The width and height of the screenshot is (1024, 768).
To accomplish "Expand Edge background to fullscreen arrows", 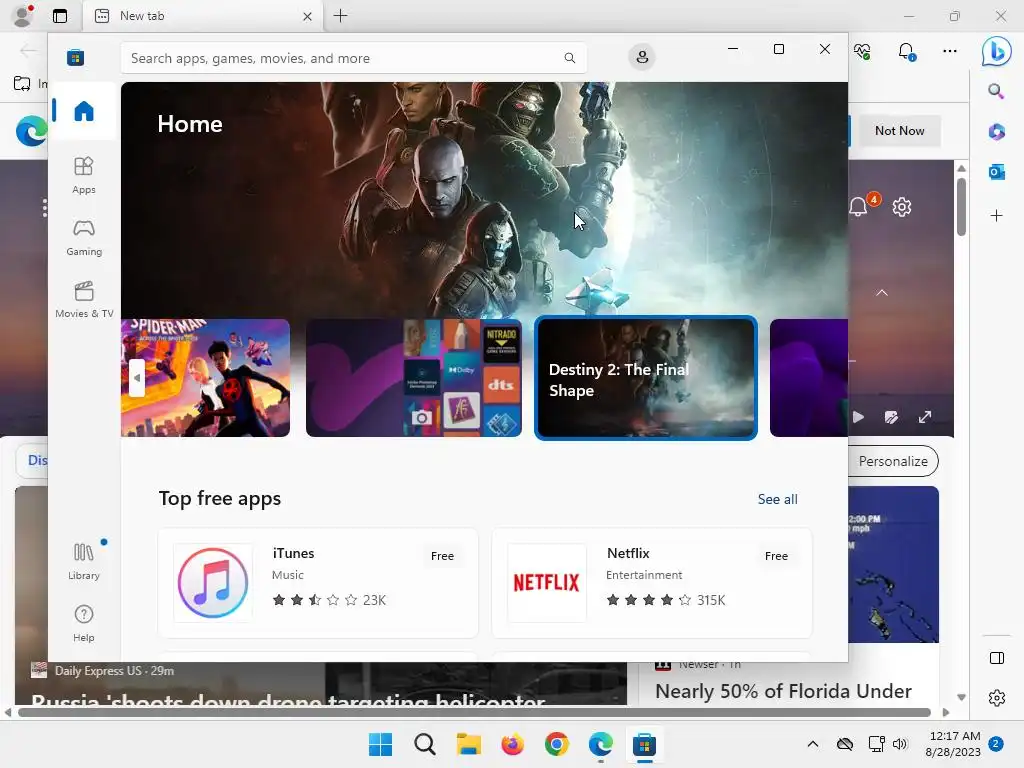I will click(x=925, y=417).
